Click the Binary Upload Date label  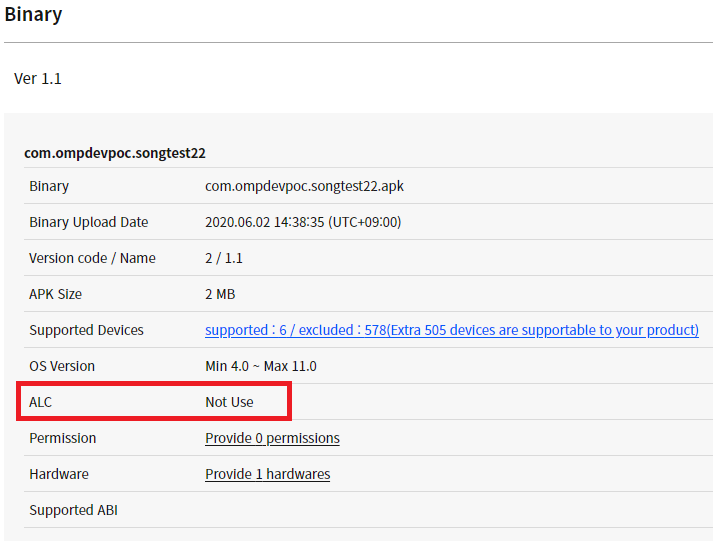click(x=88, y=222)
